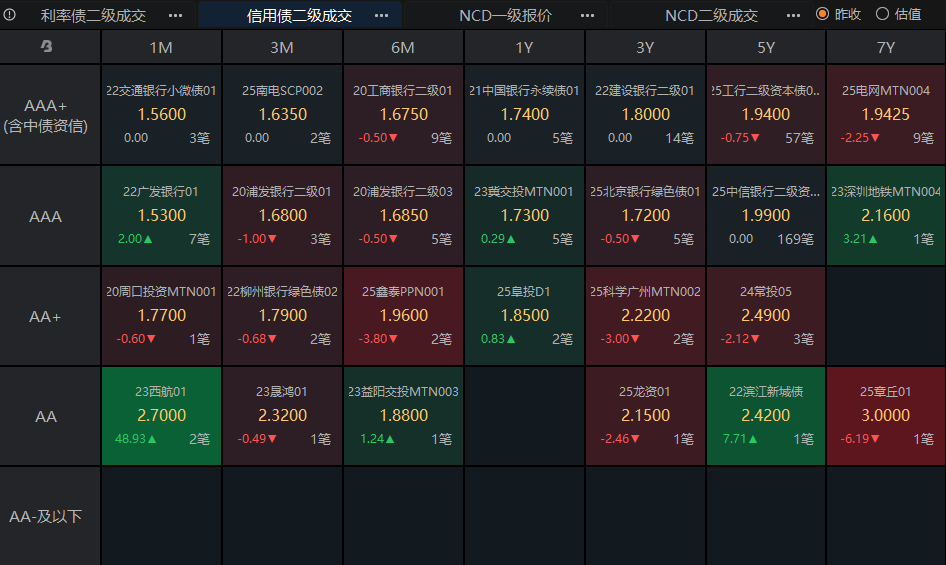
Task: Open the 20周口投资MTN001 cell
Action: click(161, 316)
